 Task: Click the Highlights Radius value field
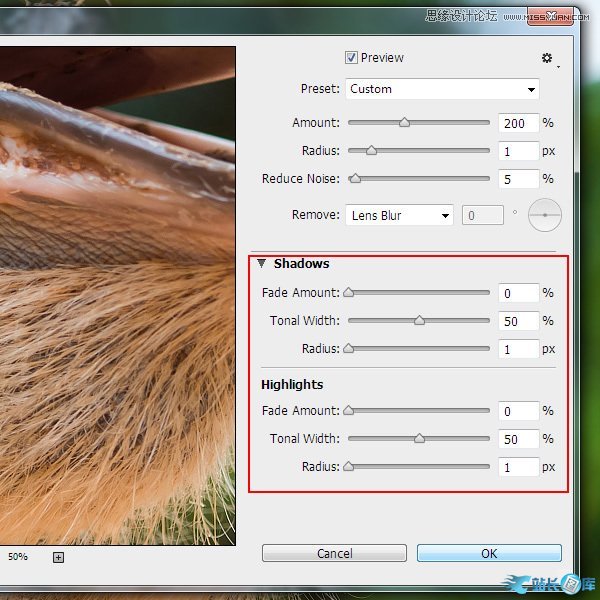click(517, 467)
